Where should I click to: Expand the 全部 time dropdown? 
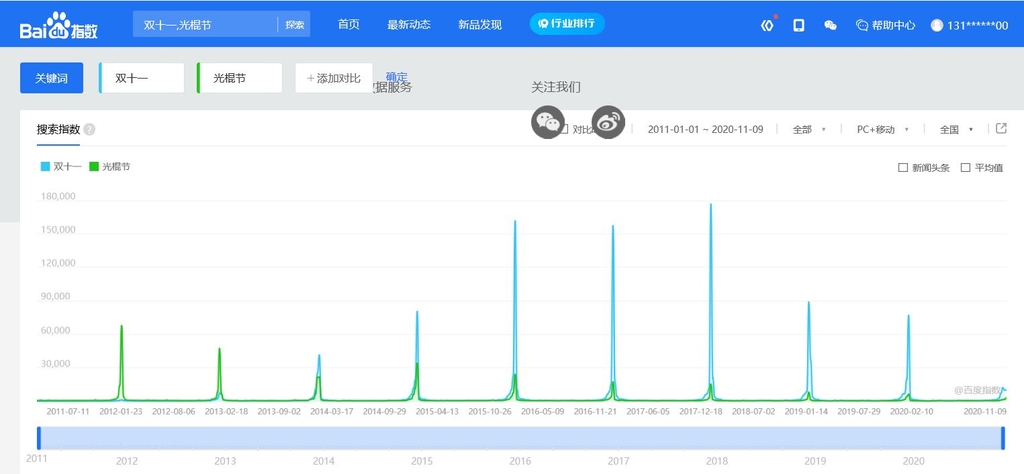pyautogui.click(x=809, y=129)
